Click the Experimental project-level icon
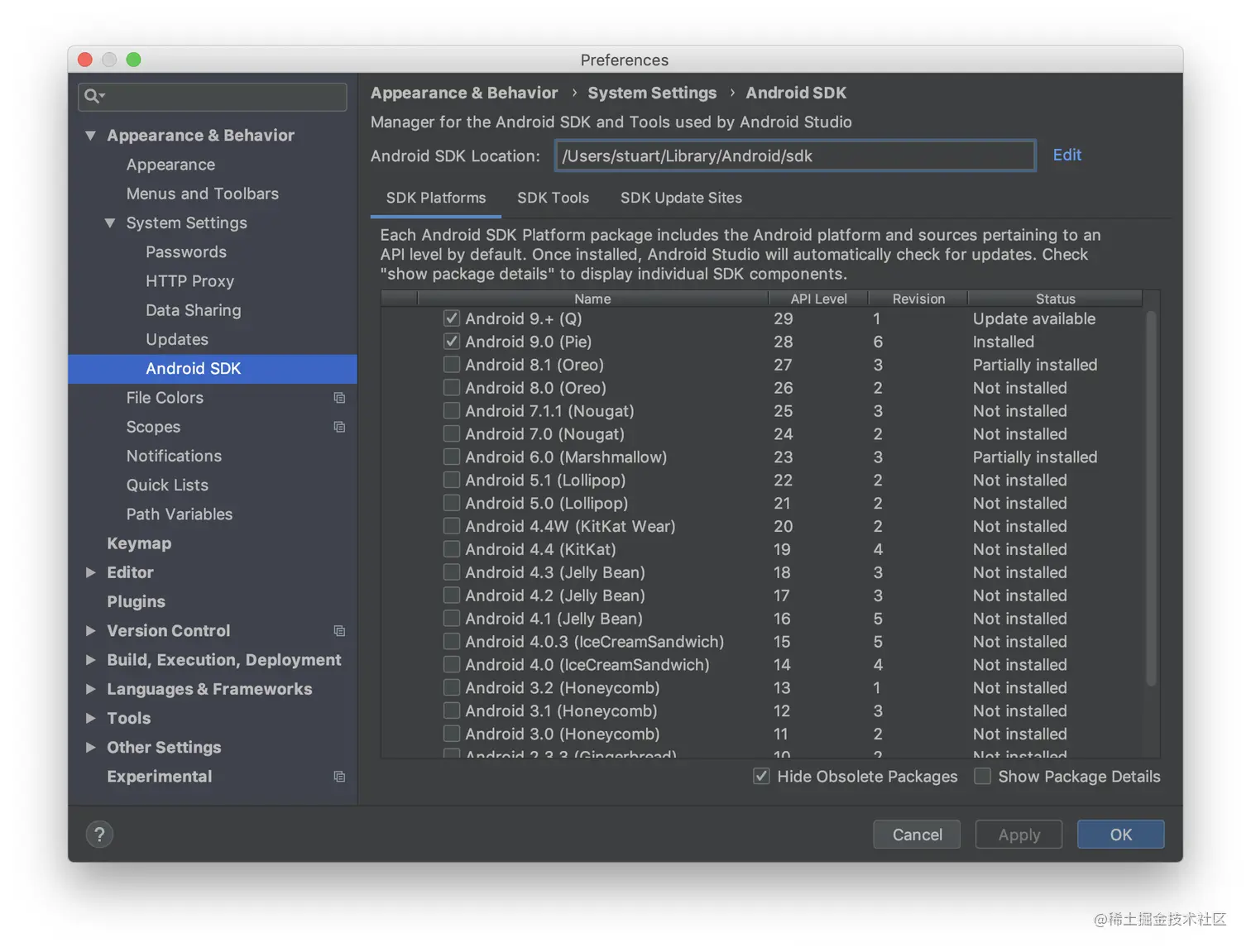Viewport: 1251px width, 952px height. pos(339,777)
